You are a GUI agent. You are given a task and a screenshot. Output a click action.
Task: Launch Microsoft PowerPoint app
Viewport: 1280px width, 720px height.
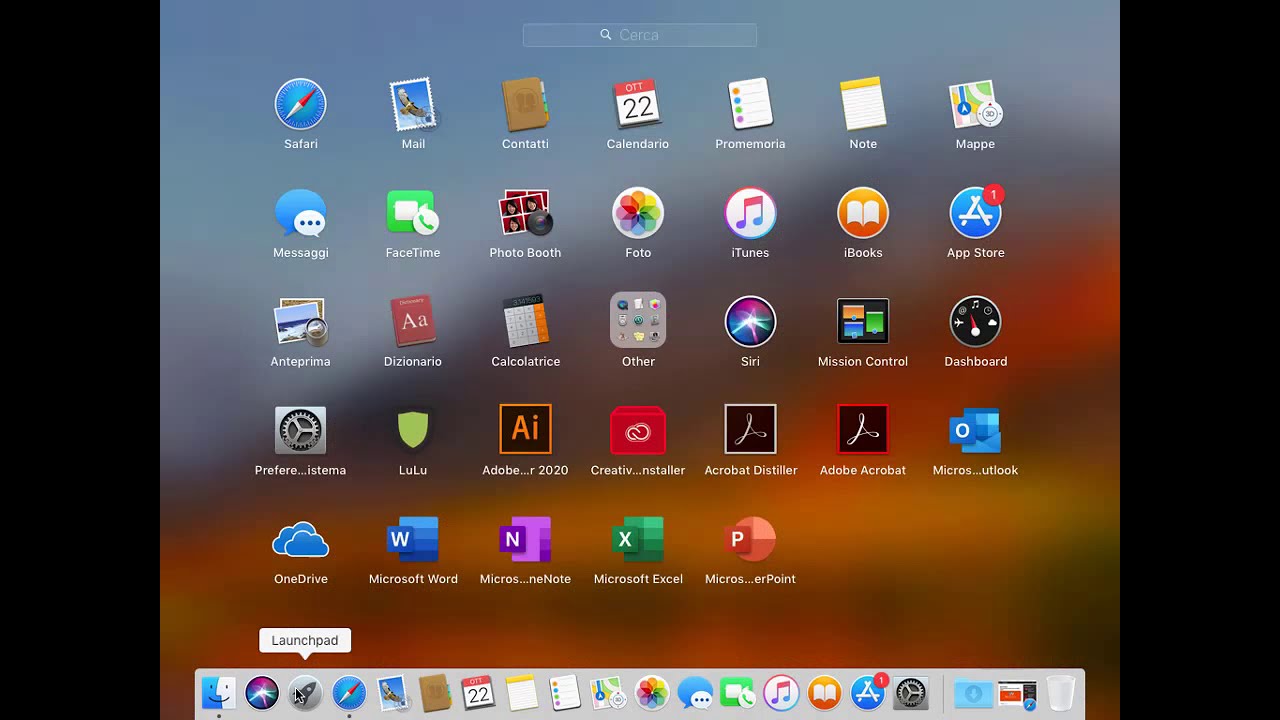pyautogui.click(x=750, y=540)
